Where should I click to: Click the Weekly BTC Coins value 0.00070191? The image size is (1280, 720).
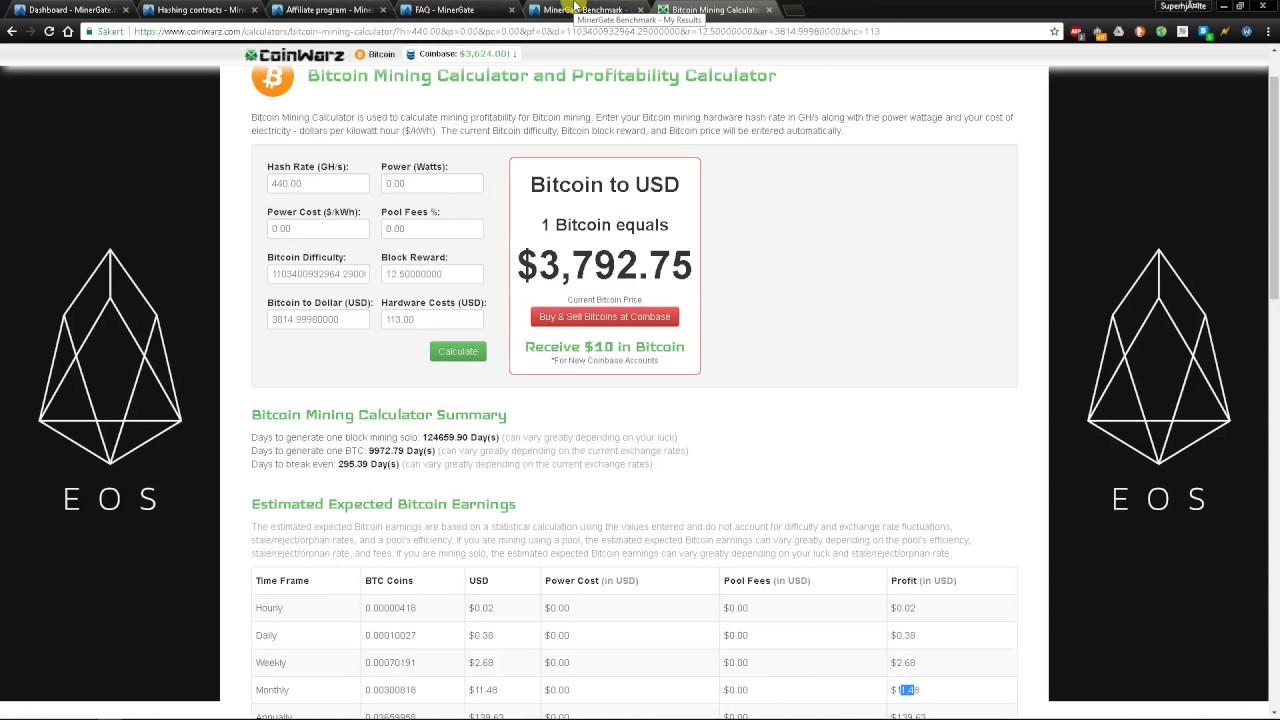(390, 663)
